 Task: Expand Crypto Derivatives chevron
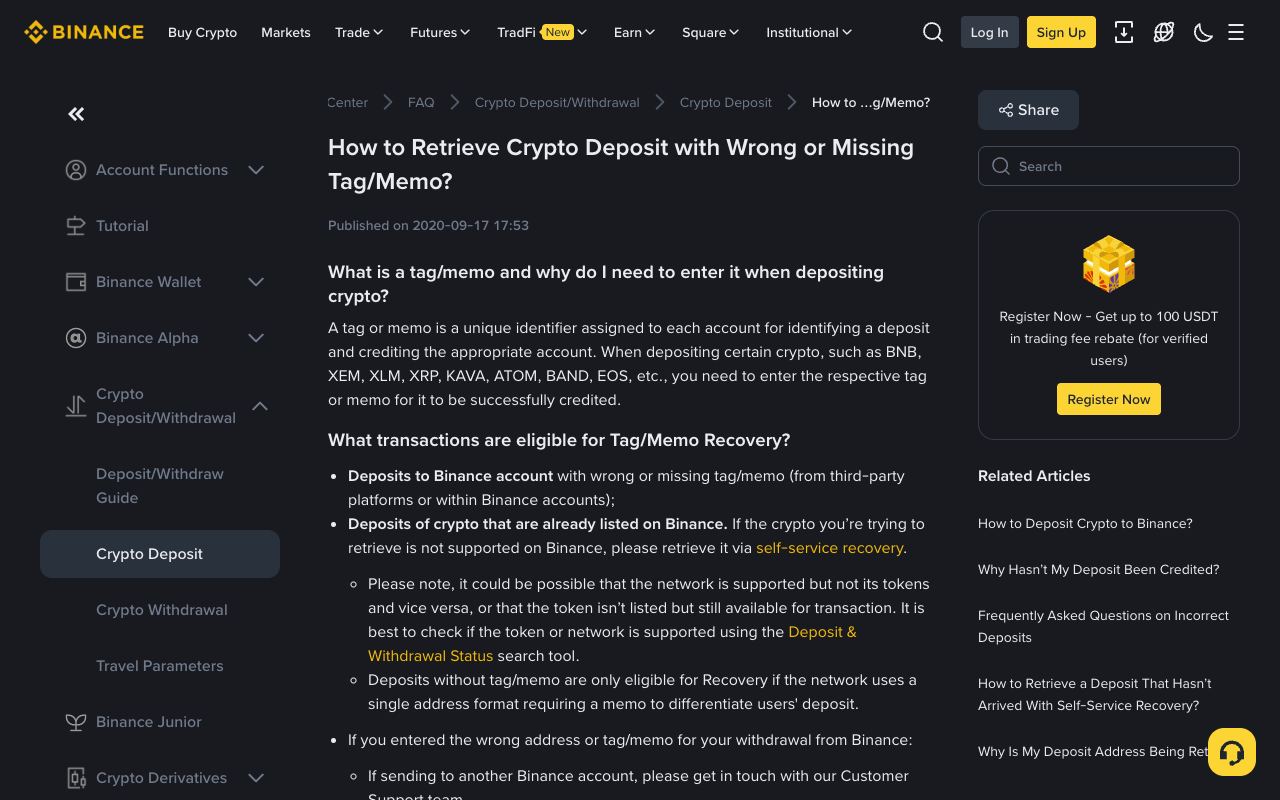click(256, 778)
